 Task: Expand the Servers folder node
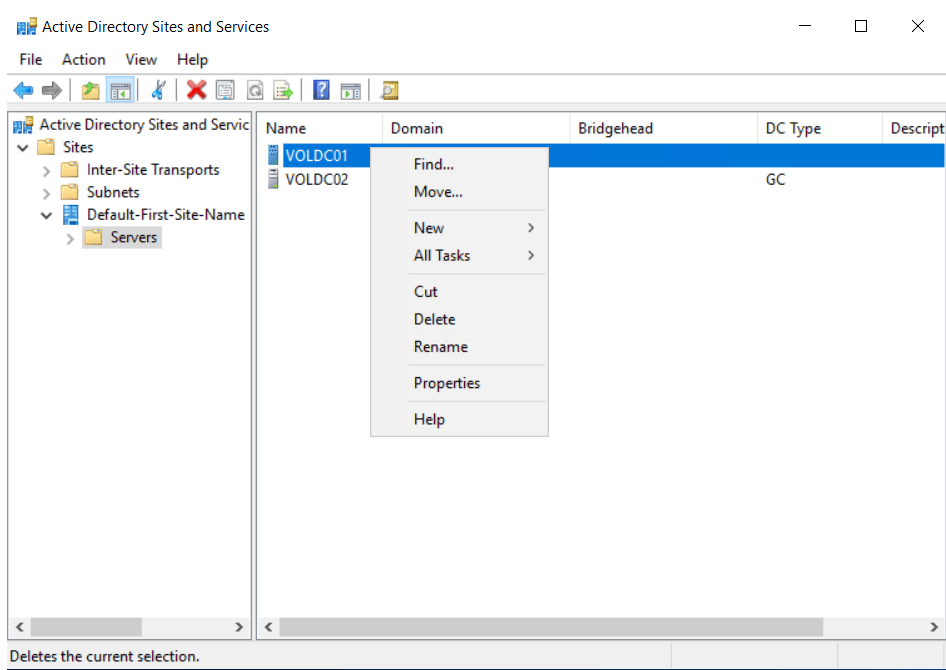click(x=69, y=238)
